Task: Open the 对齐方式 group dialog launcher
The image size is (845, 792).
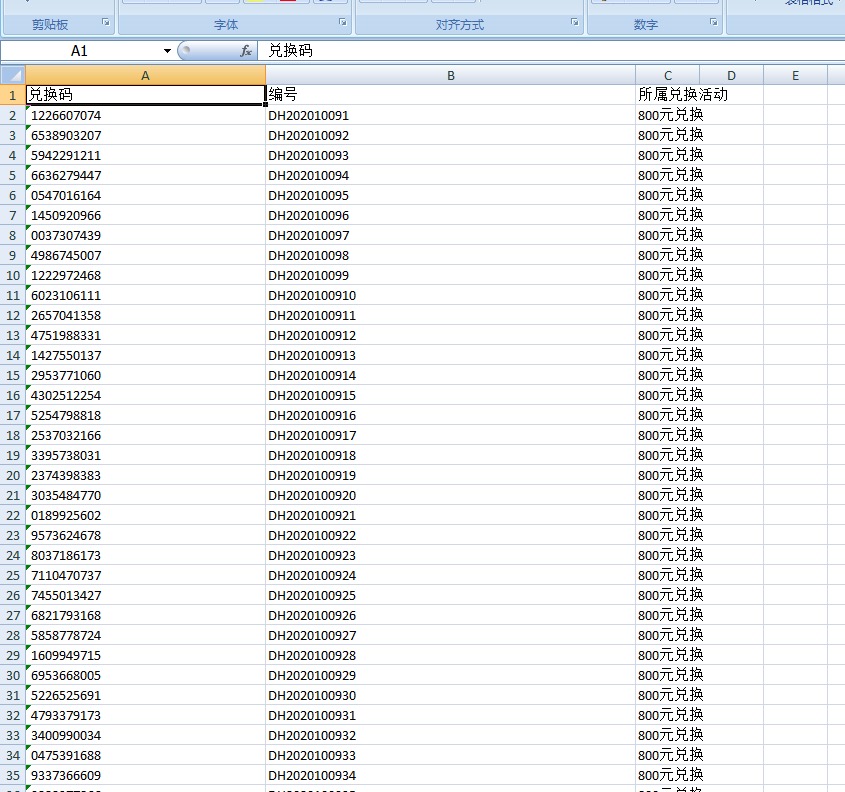Action: tap(575, 22)
